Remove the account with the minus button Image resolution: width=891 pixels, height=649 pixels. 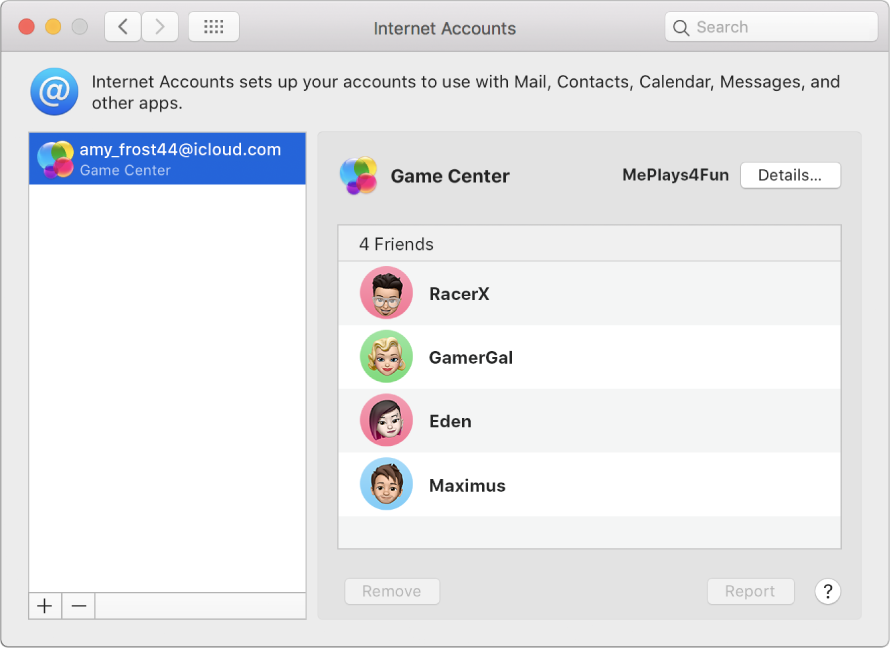(79, 606)
